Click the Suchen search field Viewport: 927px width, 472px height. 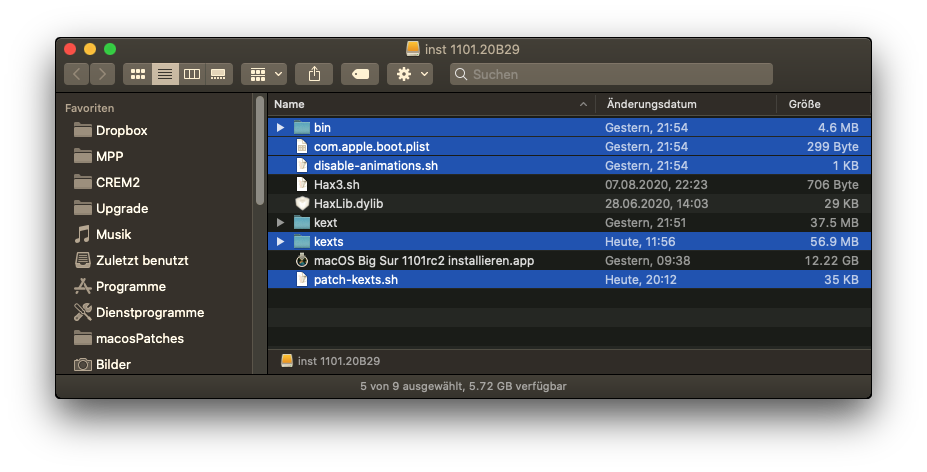[x=611, y=74]
